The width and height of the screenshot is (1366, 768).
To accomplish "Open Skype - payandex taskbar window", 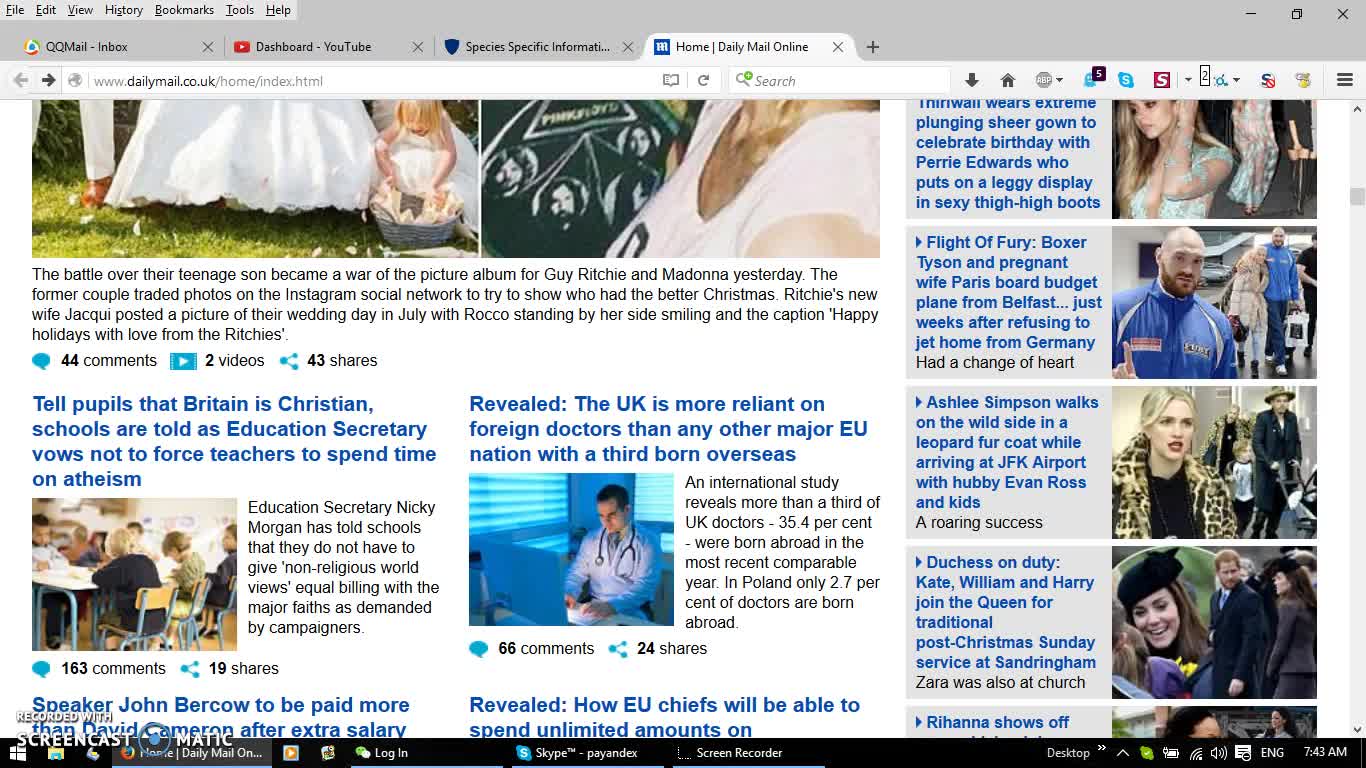I will click(x=586, y=753).
